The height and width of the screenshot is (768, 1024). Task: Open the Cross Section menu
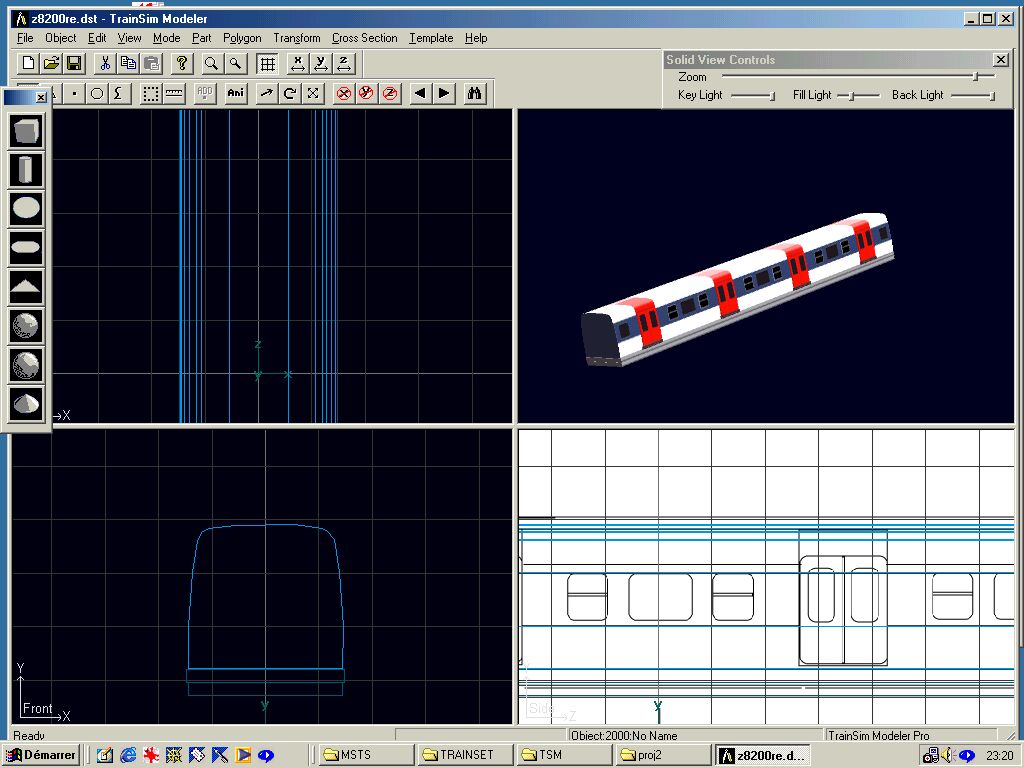point(364,38)
